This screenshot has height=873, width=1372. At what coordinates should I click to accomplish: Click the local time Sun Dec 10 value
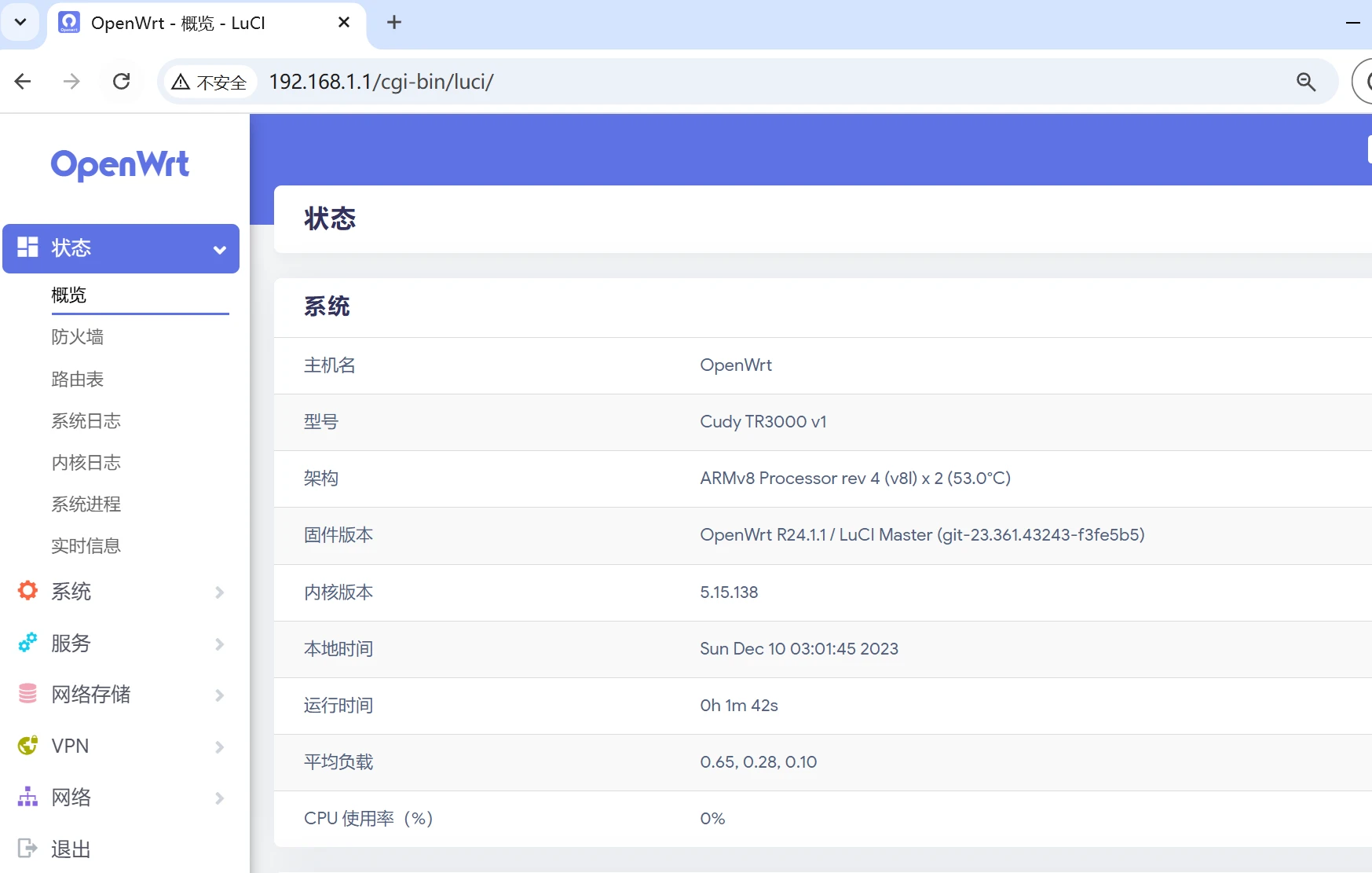799,649
